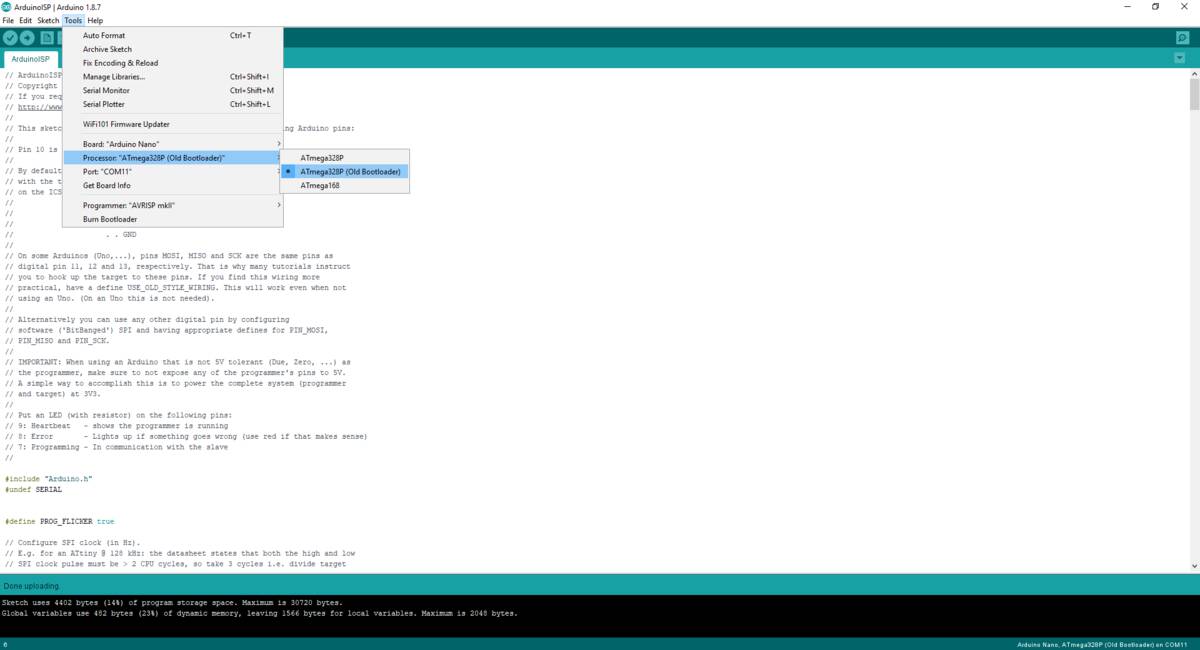Click the Upload arrow toolbar icon
The height and width of the screenshot is (650, 1200).
pyautogui.click(x=27, y=38)
